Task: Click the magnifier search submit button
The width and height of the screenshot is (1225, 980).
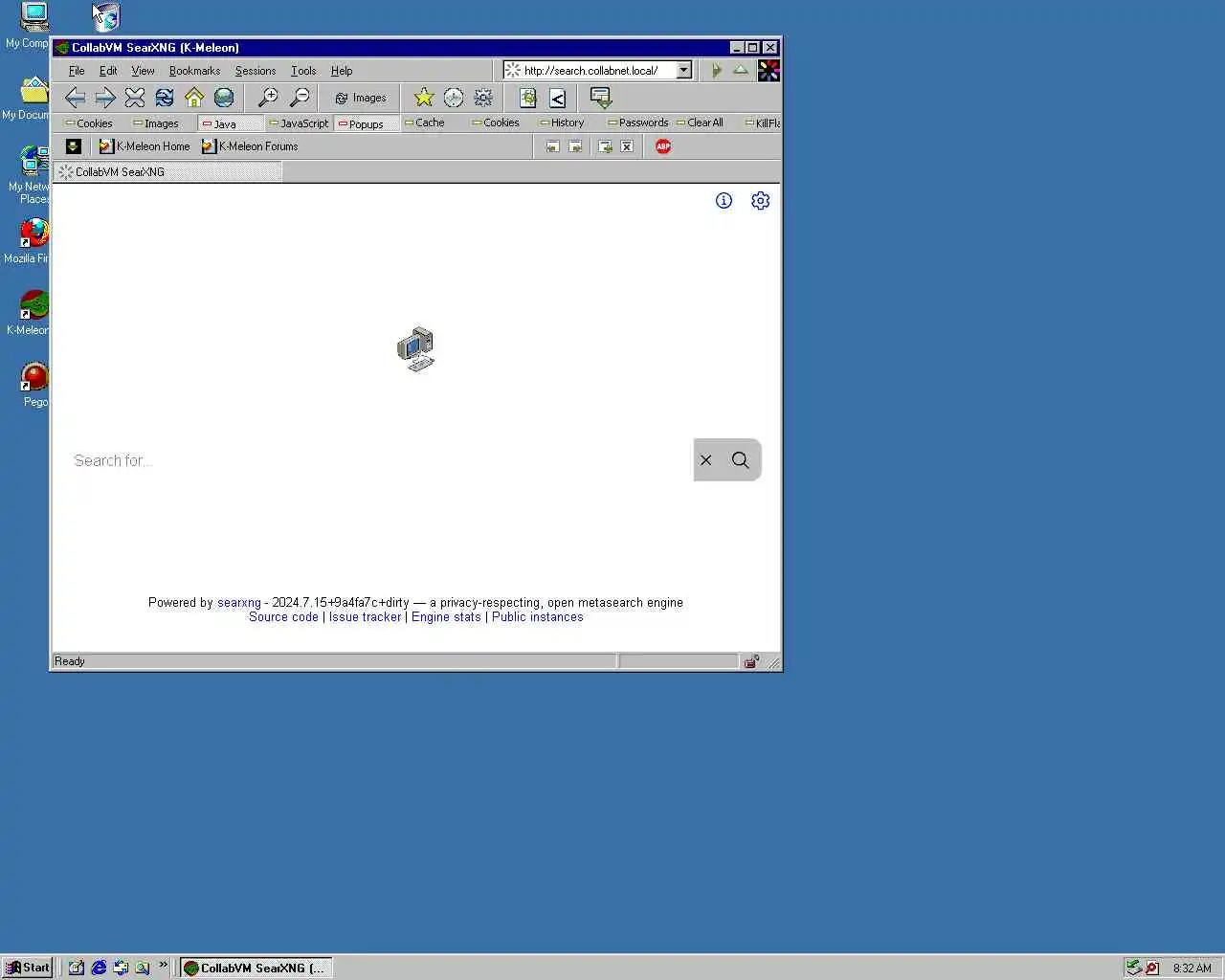Action: coord(741,460)
